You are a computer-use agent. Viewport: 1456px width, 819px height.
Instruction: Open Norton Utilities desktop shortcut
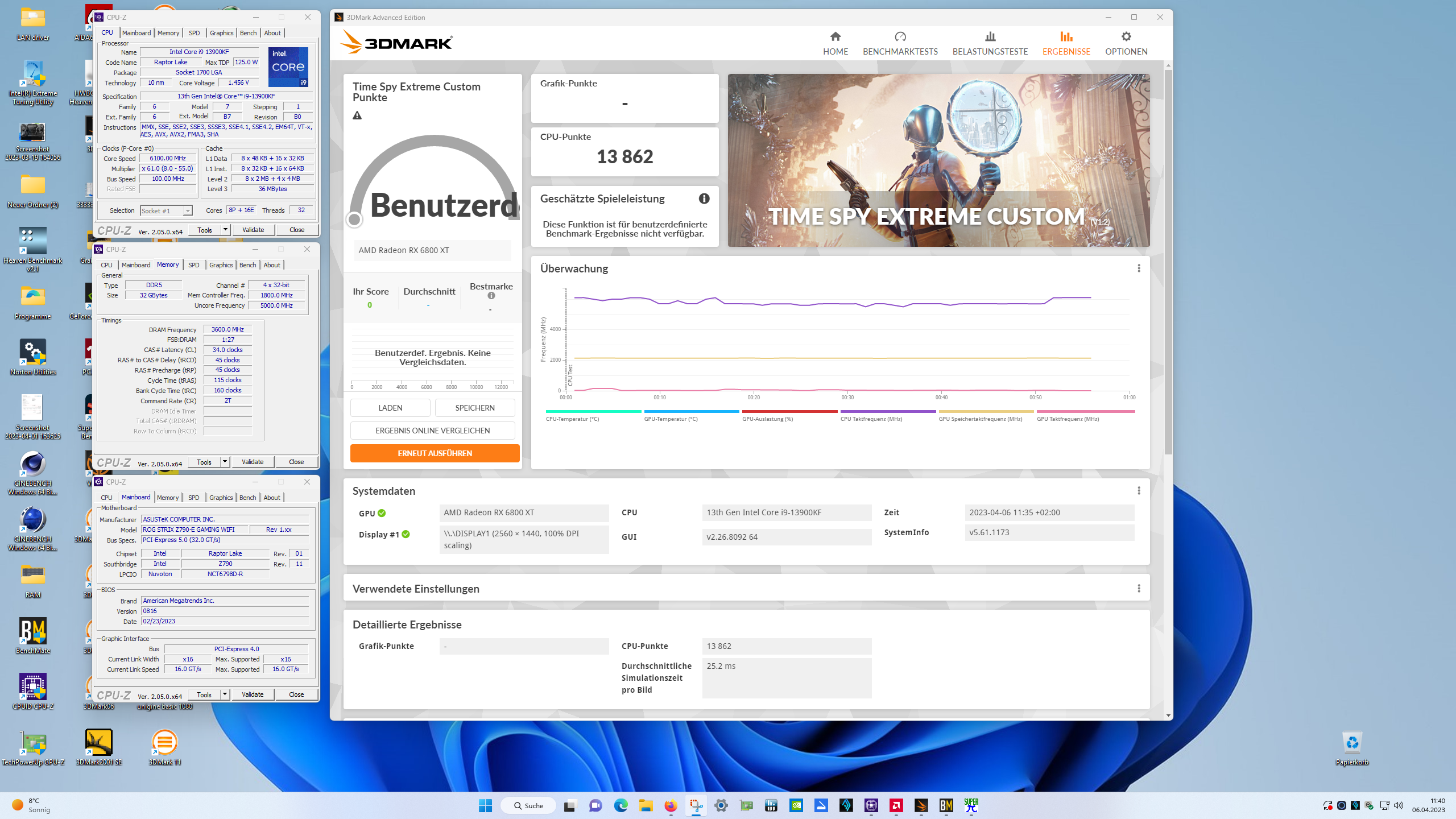coord(32,358)
